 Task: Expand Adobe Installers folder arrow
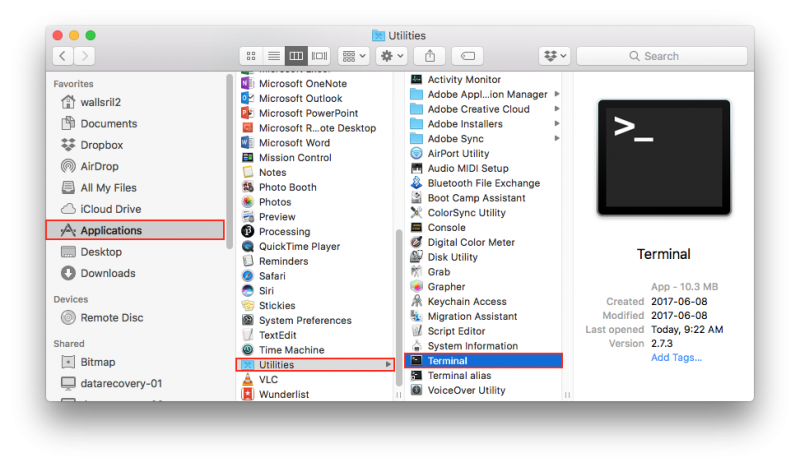(x=557, y=124)
